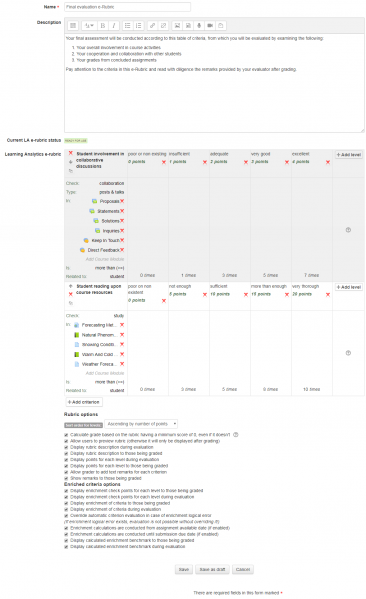Remove the Statements module from the criterion
This screenshot has height=599, width=366.
(x=122, y=211)
